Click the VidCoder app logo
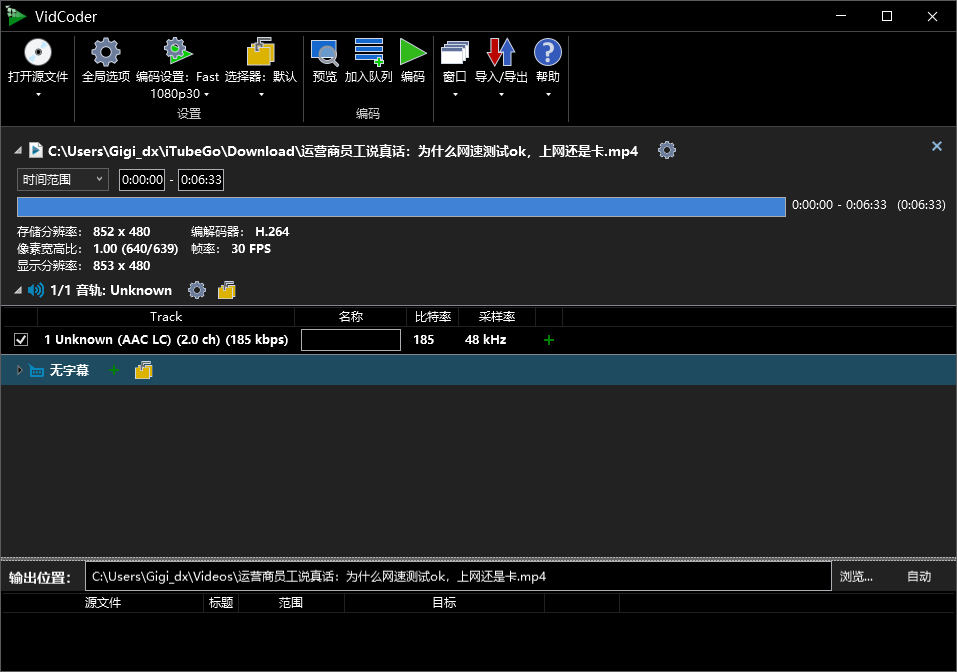The image size is (957, 672). (x=16, y=16)
